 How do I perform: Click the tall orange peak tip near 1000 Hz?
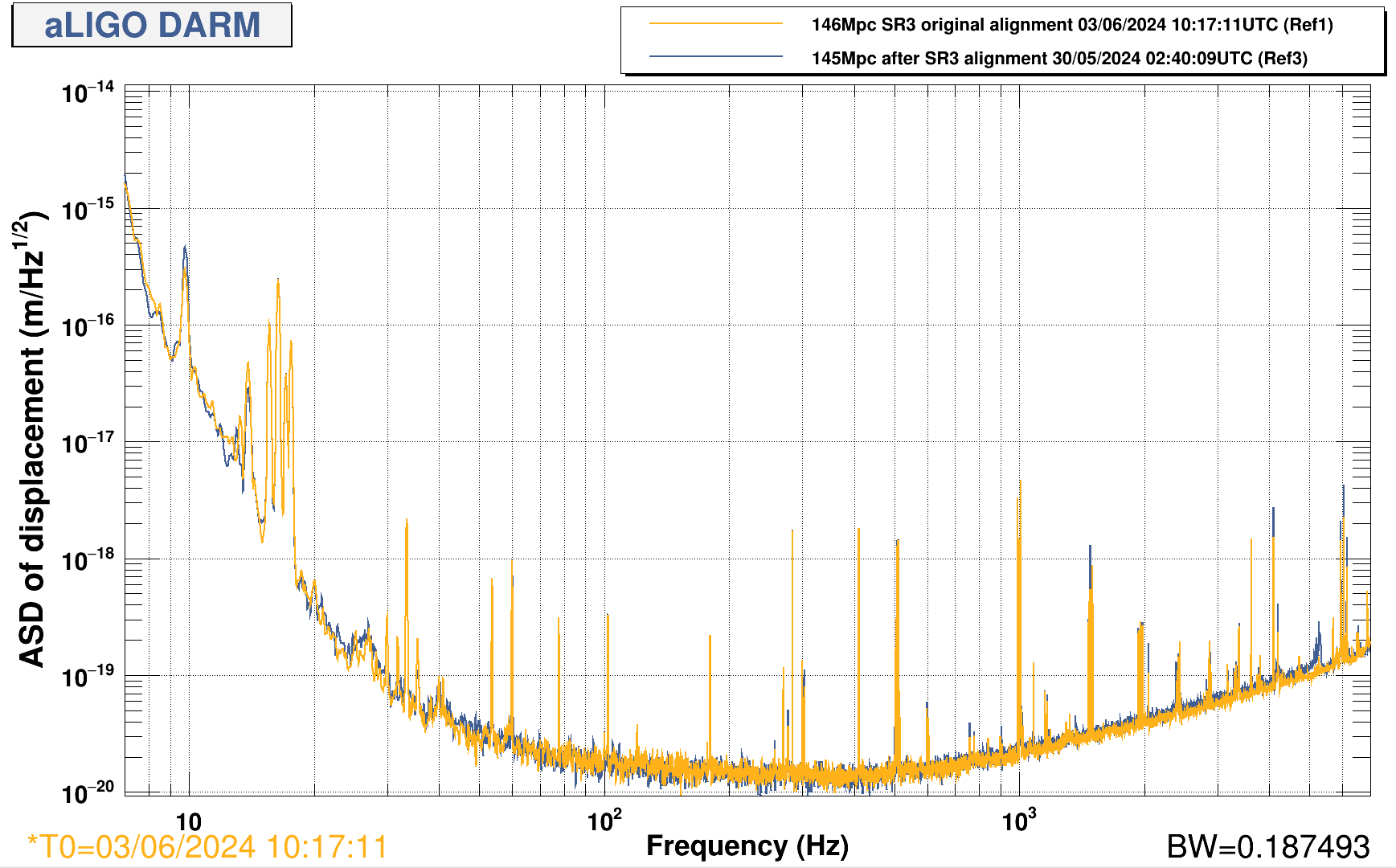pyautogui.click(x=1021, y=481)
